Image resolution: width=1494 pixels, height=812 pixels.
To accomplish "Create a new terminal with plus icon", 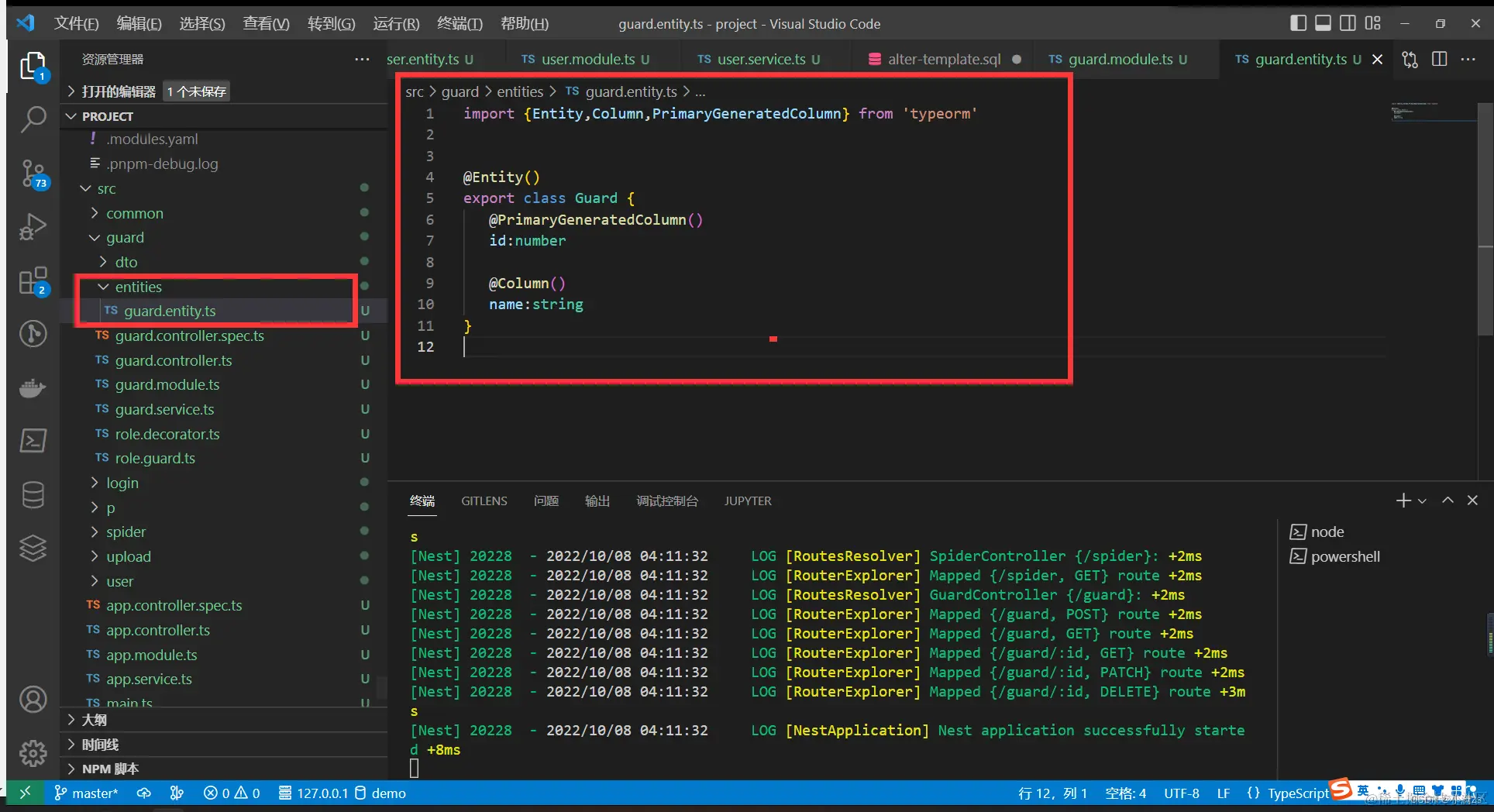I will pyautogui.click(x=1403, y=501).
